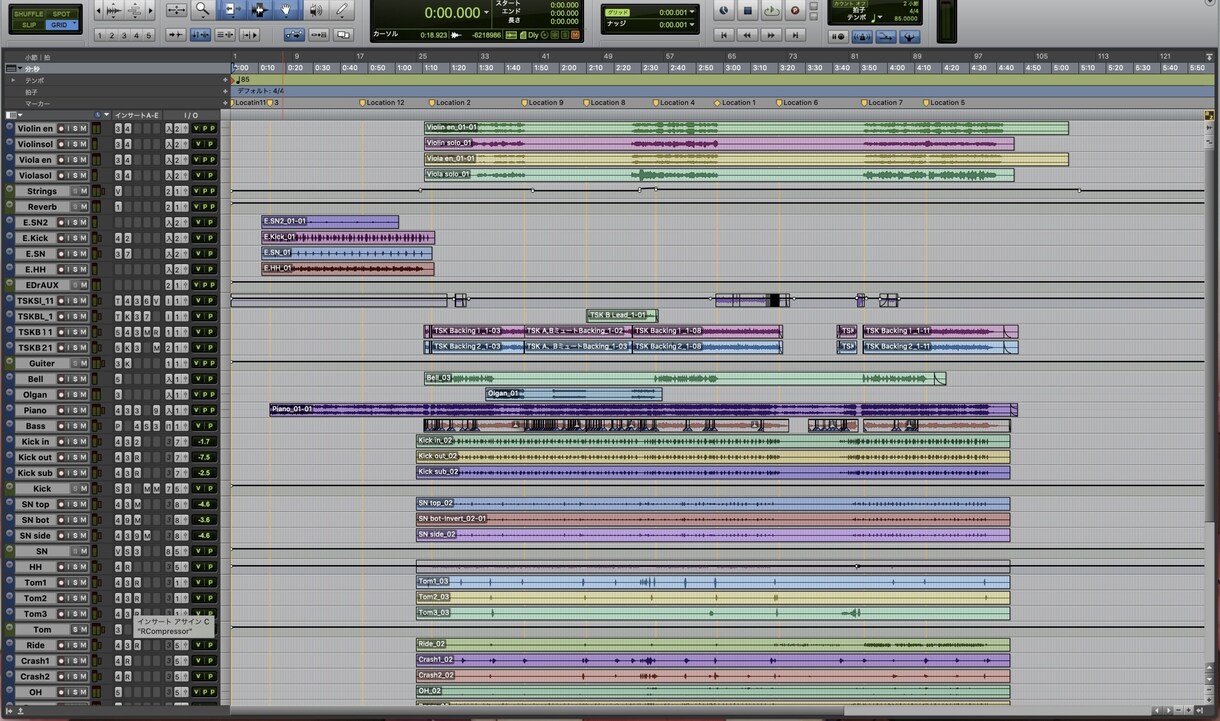Screen dimensions: 1220x721
Task: Click Return to Zero transport button
Action: coord(724,35)
